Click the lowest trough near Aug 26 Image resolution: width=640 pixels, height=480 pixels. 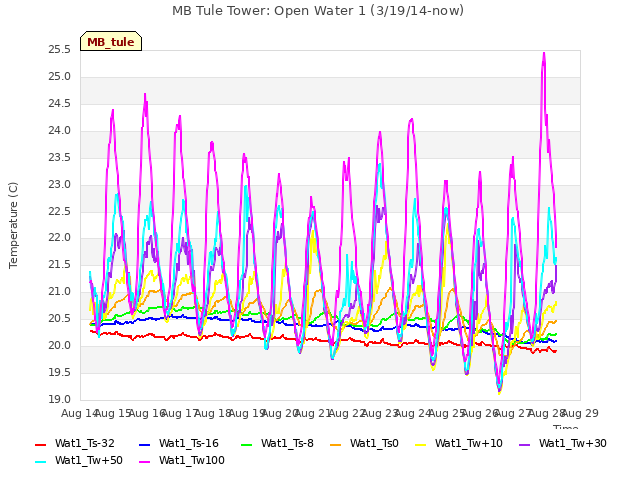499,392
